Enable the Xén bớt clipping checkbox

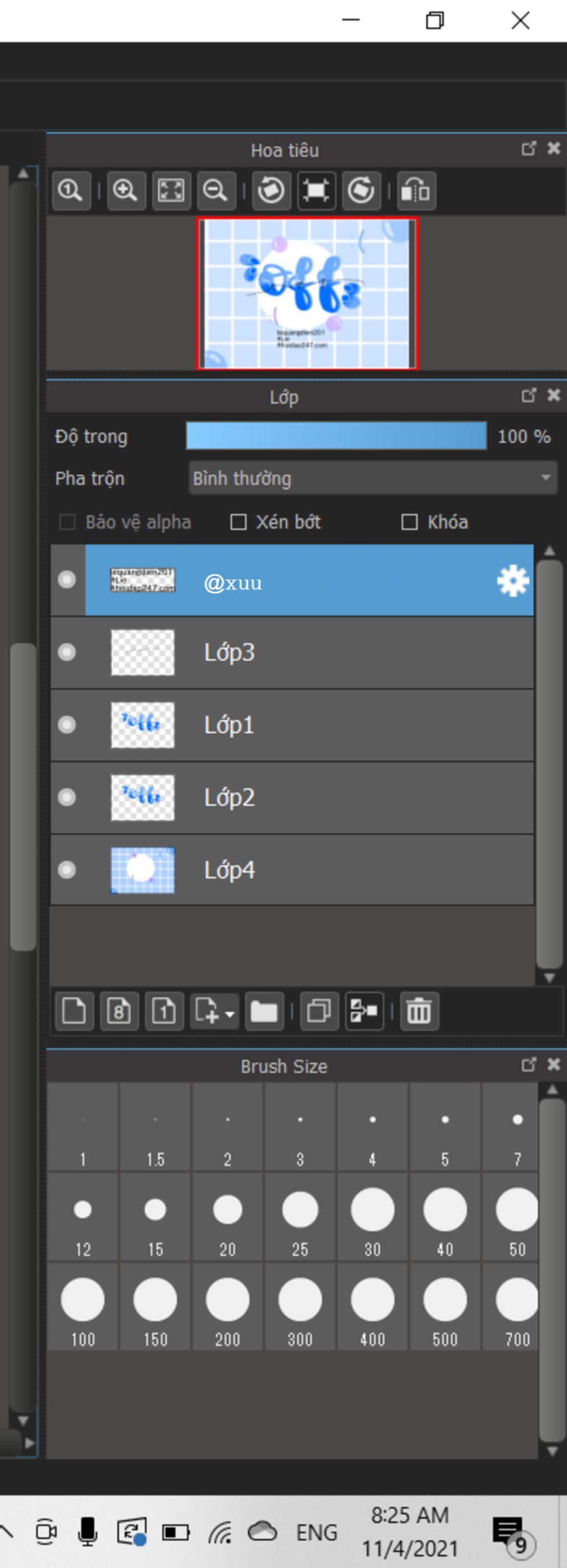tap(239, 522)
